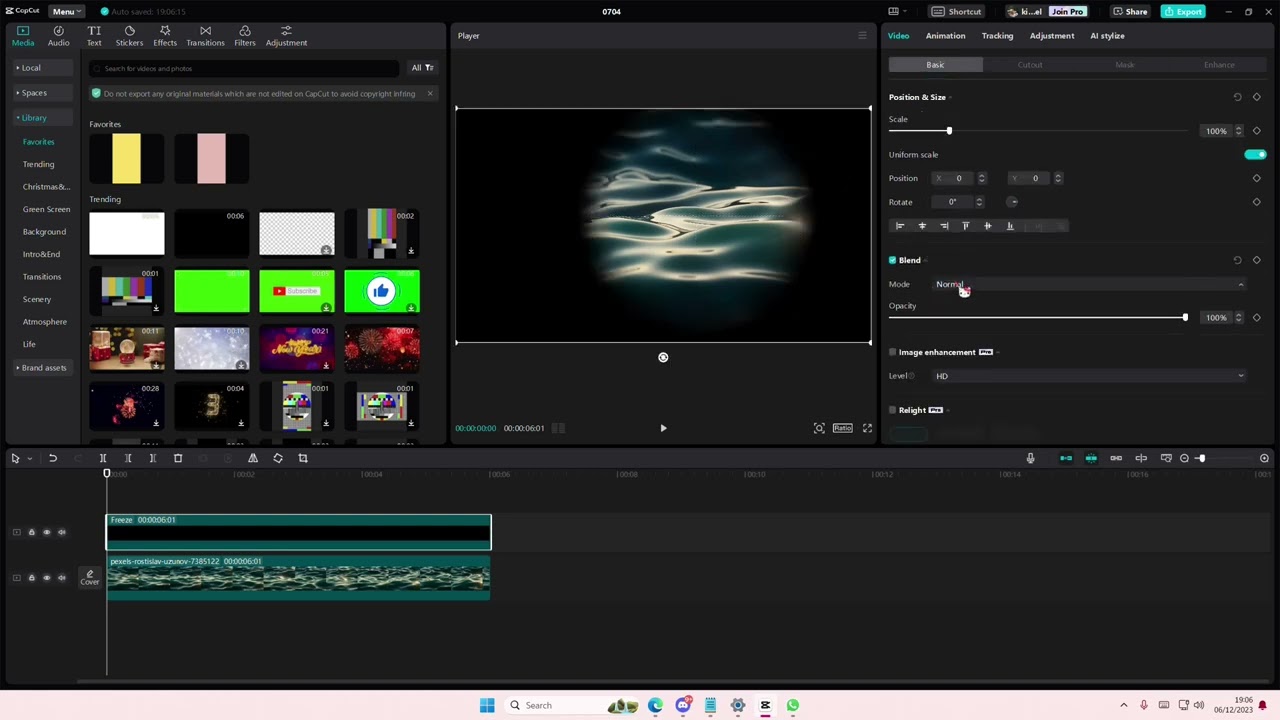
Task: Click the Ratio button in the player
Action: 843,428
